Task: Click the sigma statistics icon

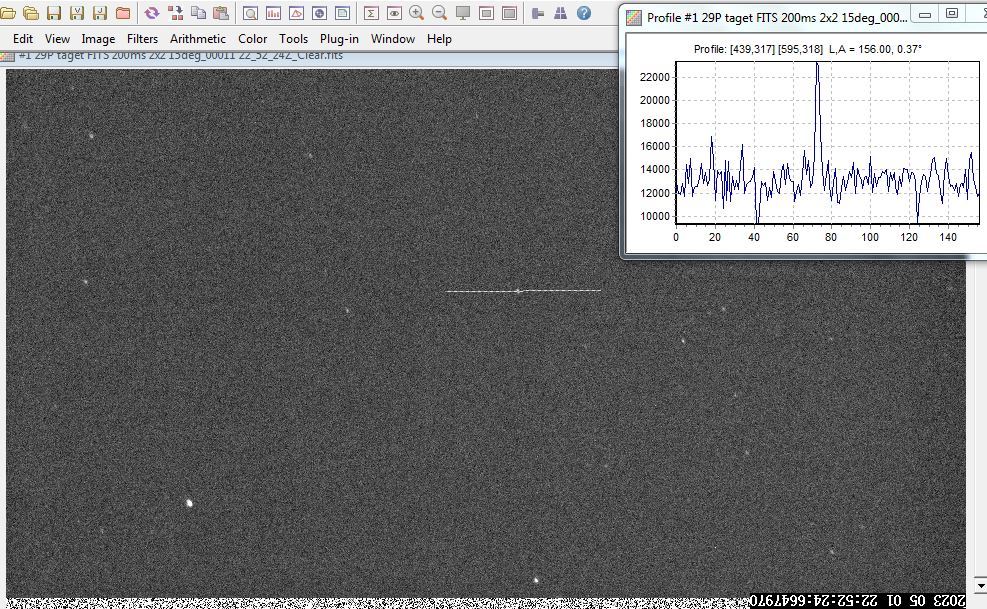Action: click(371, 13)
